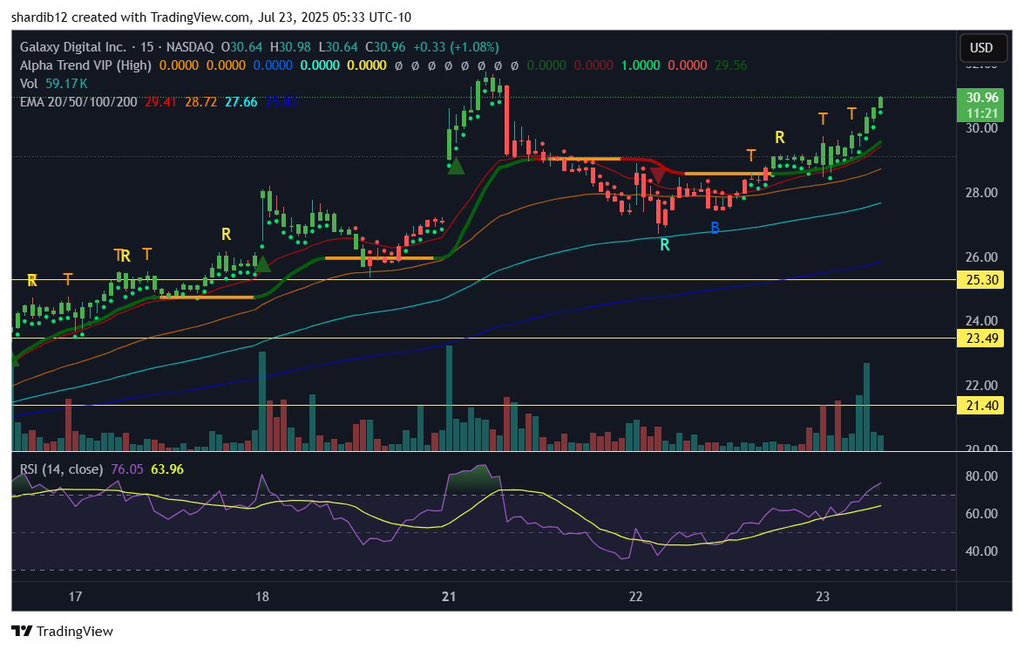Click the USD currency button
This screenshot has height=650, width=1024.
tap(981, 47)
